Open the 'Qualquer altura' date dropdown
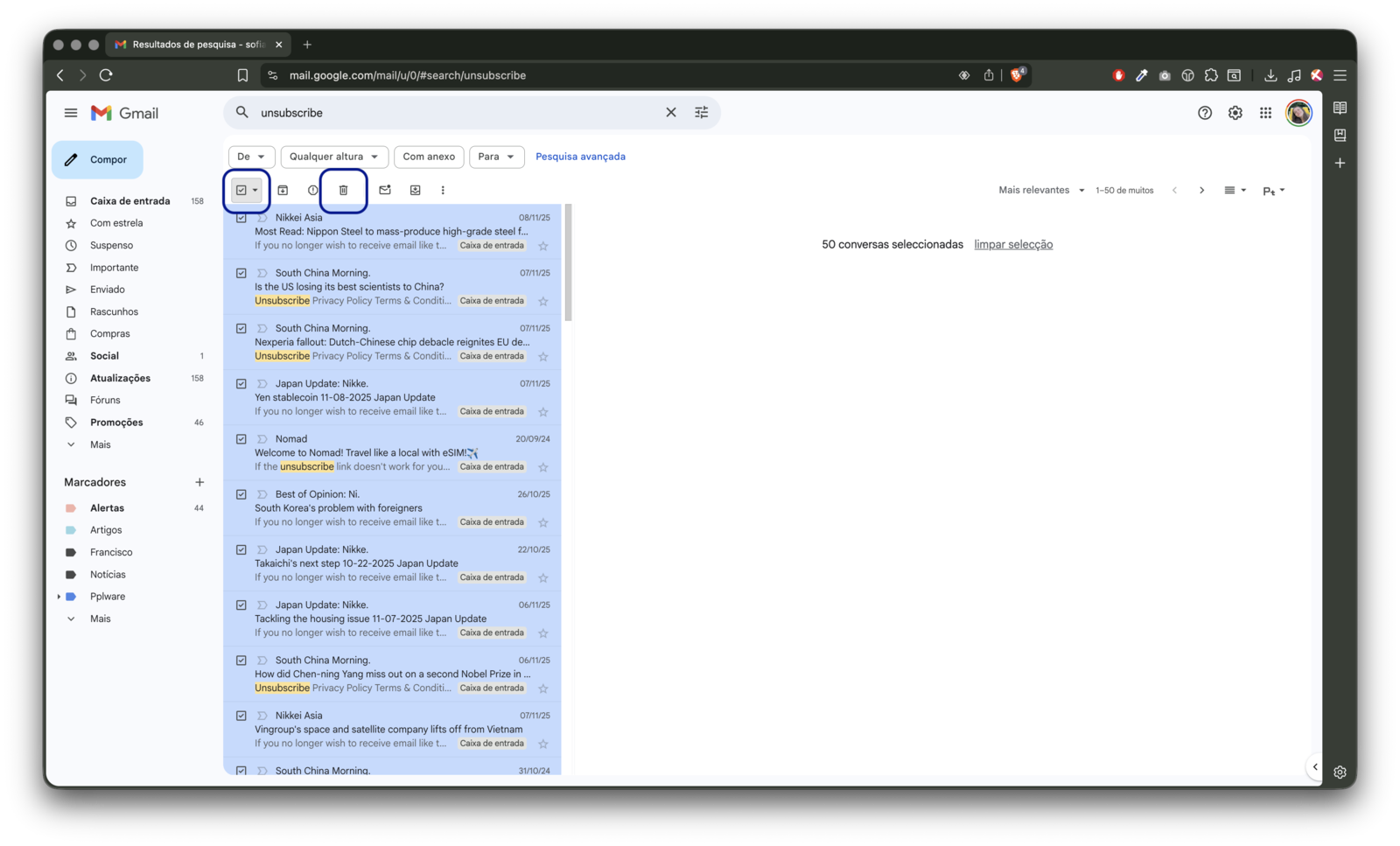 (334, 157)
